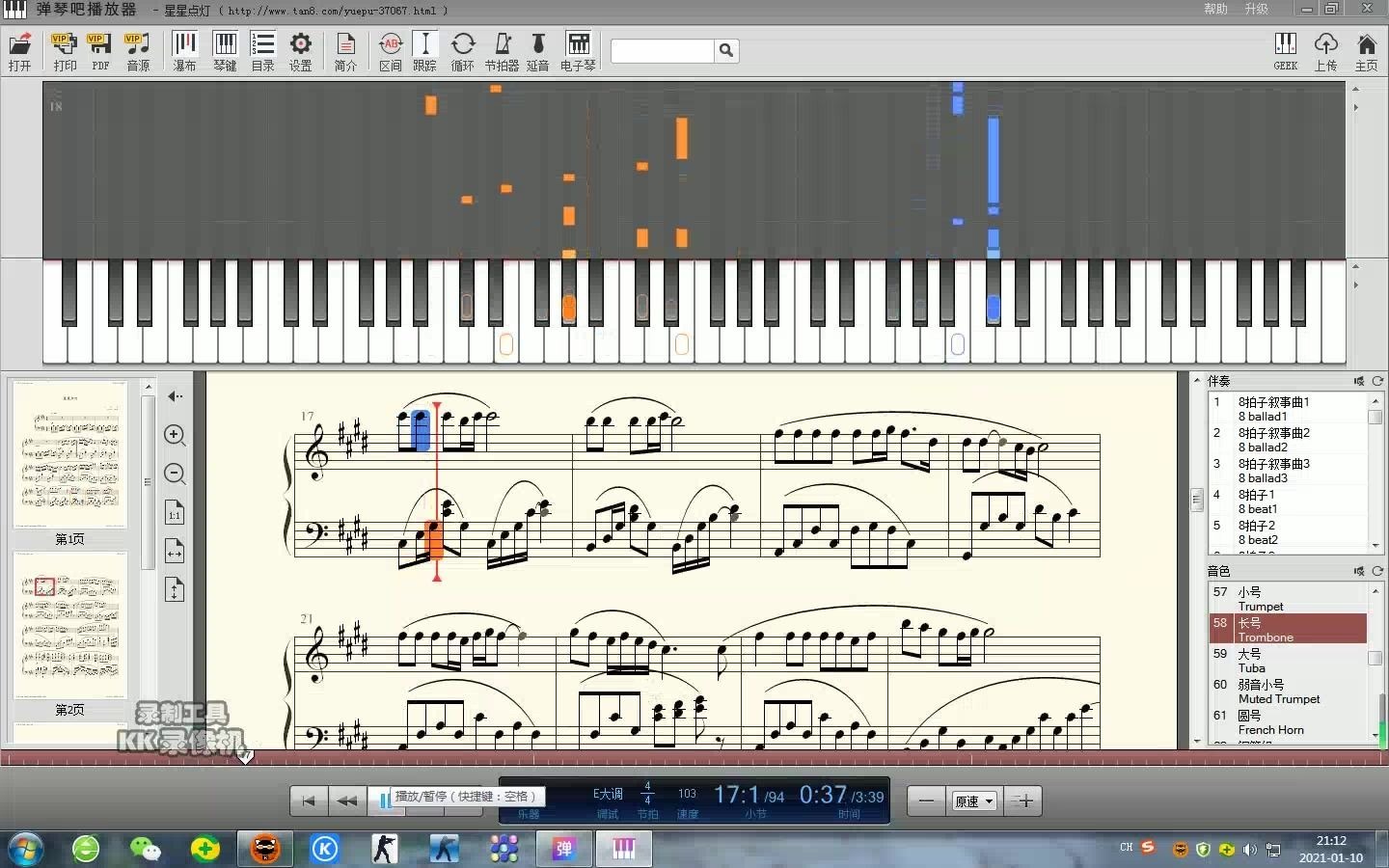Pause the playback

pos(385,800)
